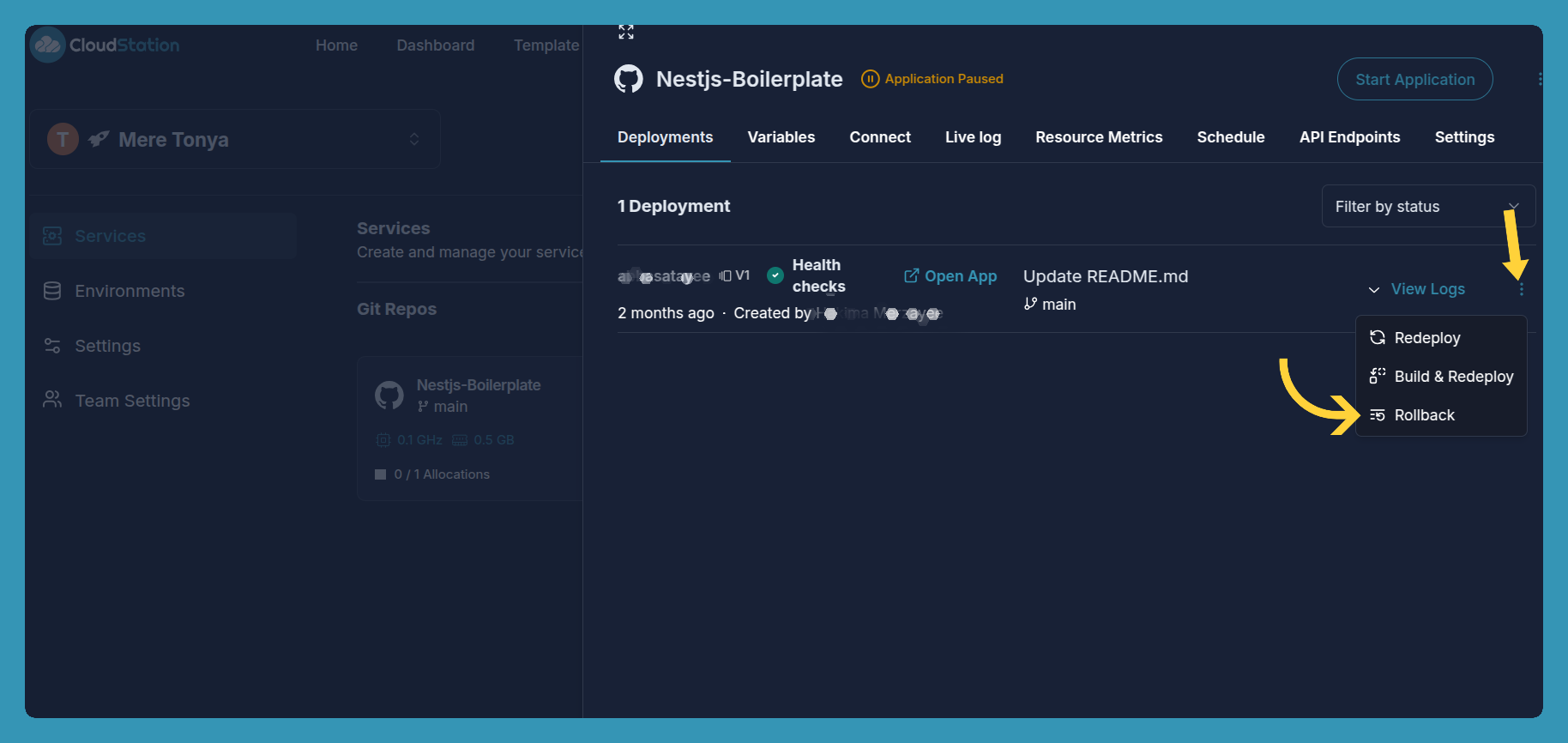Screen dimensions: 1568x743
Task: Click the allocations square icon
Action: (380, 474)
